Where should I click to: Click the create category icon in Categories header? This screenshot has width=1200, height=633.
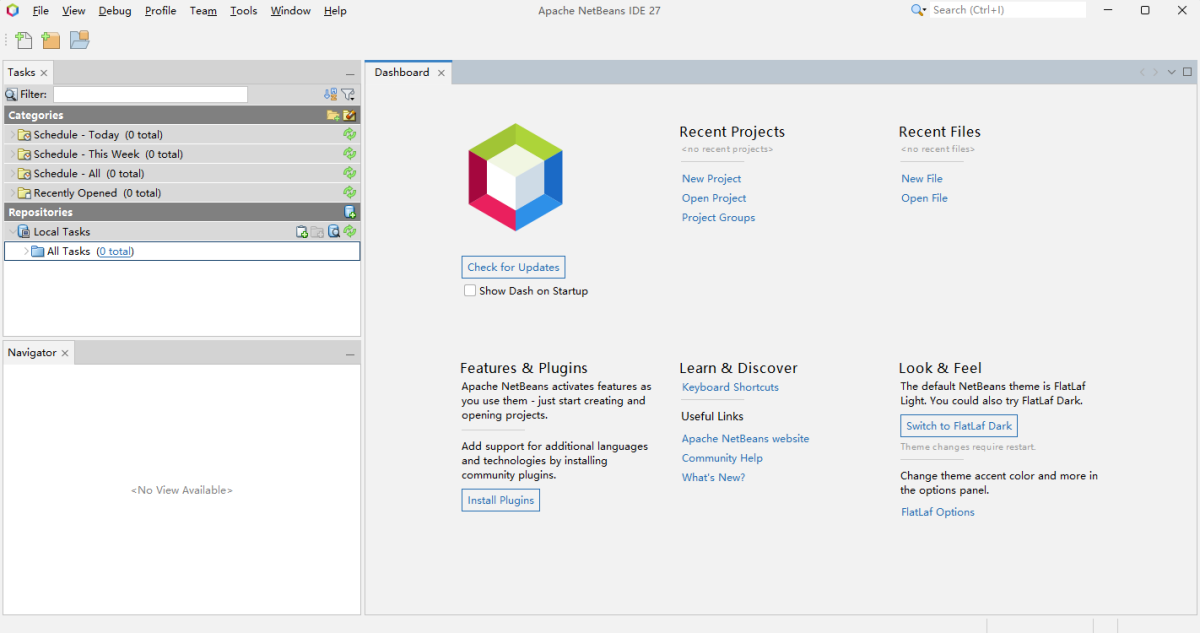(333, 115)
